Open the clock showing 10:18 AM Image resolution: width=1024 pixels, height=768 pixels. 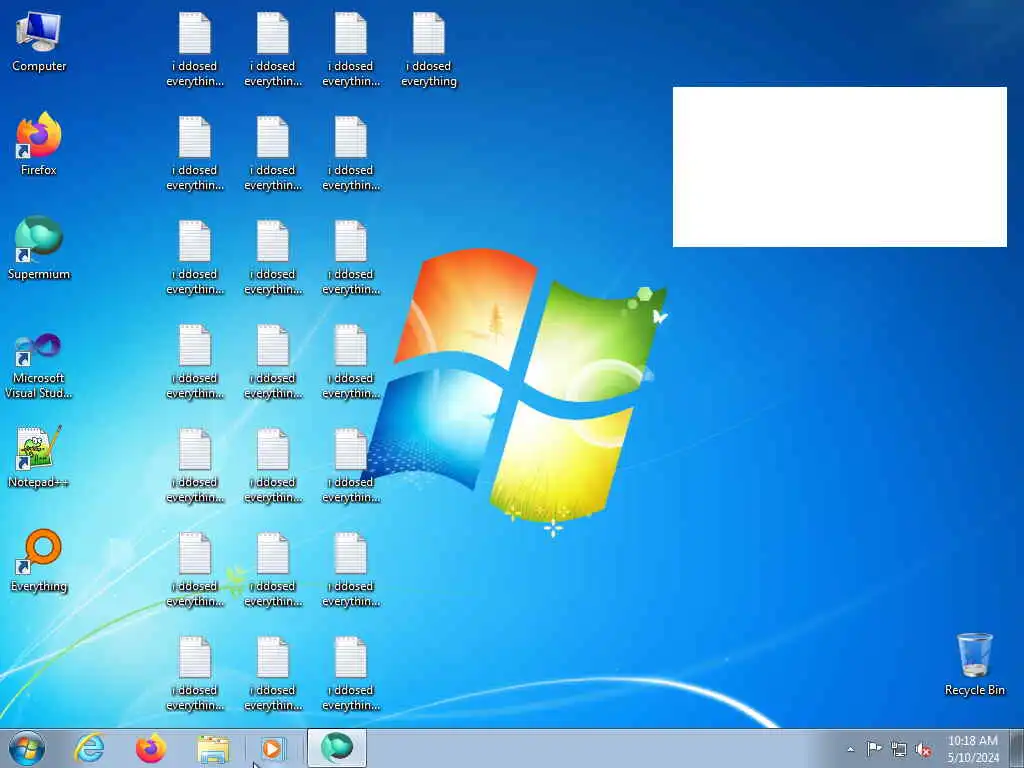pyautogui.click(x=973, y=748)
